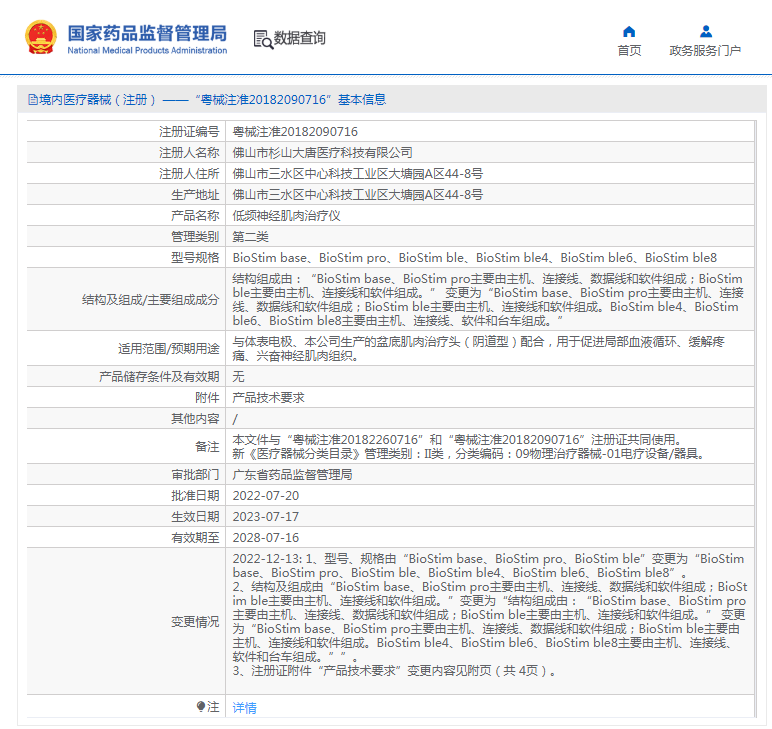Select effective date 2023-07-17
Viewport: 772px width, 729px height.
click(266, 517)
